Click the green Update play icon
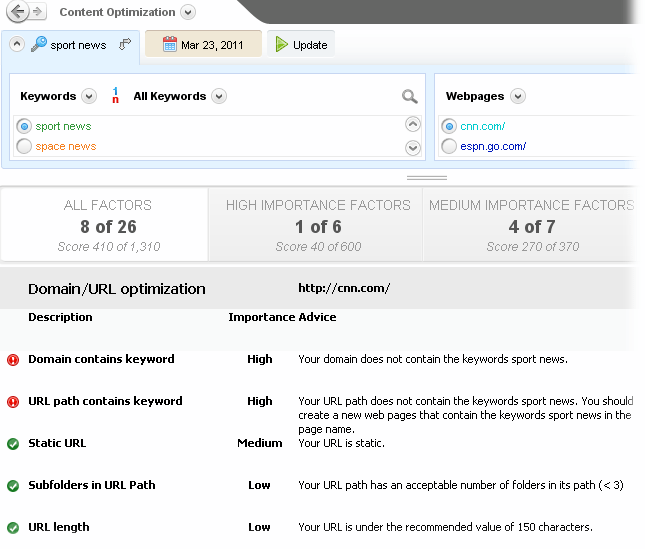 point(282,44)
